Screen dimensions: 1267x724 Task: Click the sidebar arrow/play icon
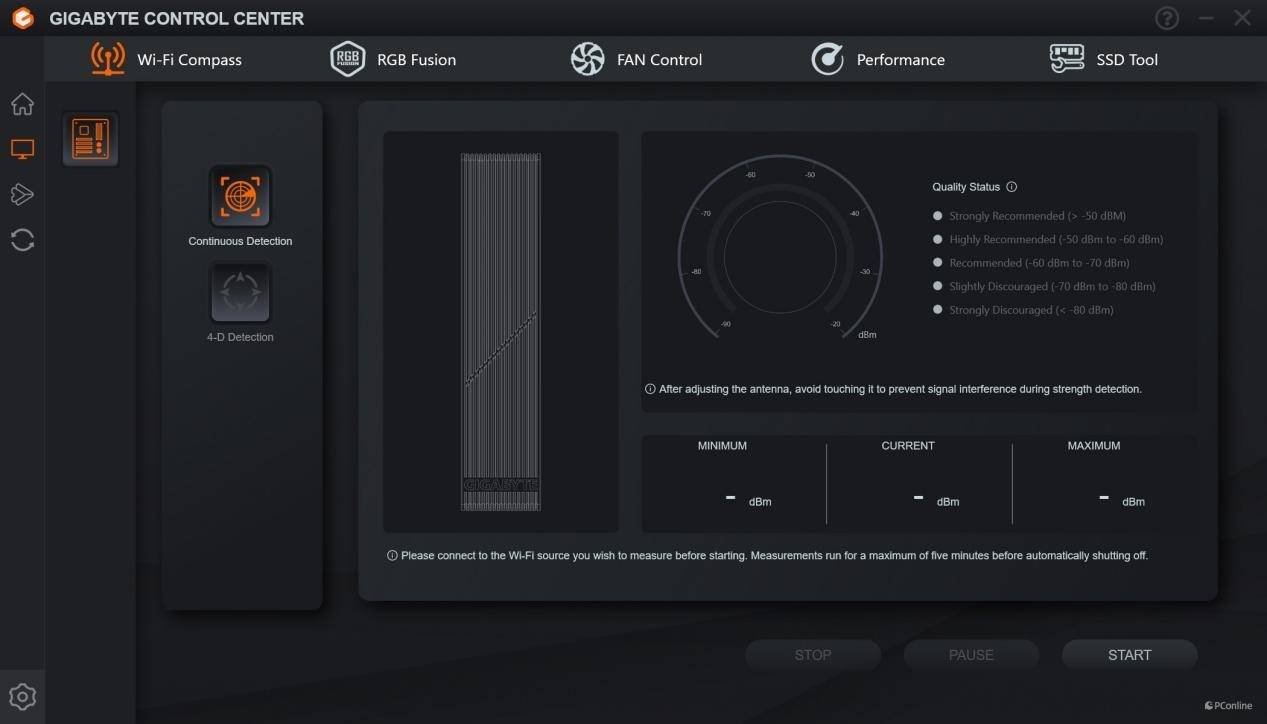pos(22,194)
